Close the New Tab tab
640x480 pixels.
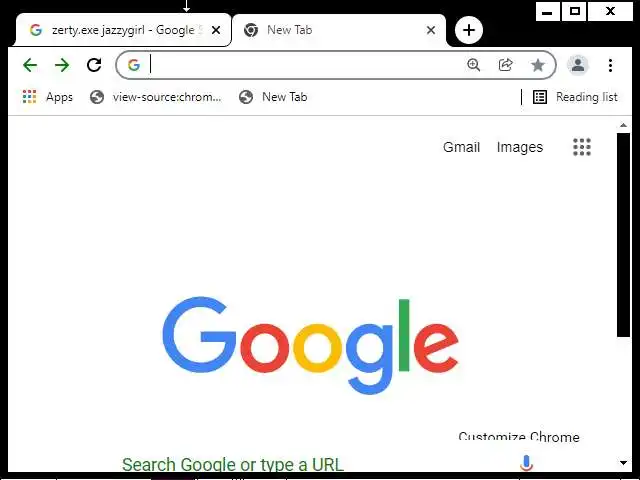coord(431,30)
